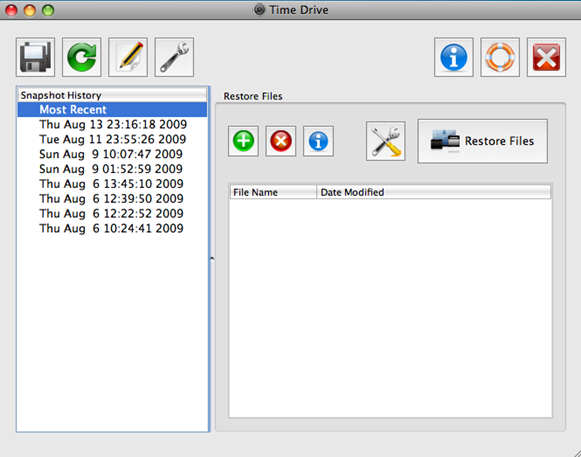581x457 pixels.
Task: Click the splitter handle beside snapshot list
Action: pos(212,259)
